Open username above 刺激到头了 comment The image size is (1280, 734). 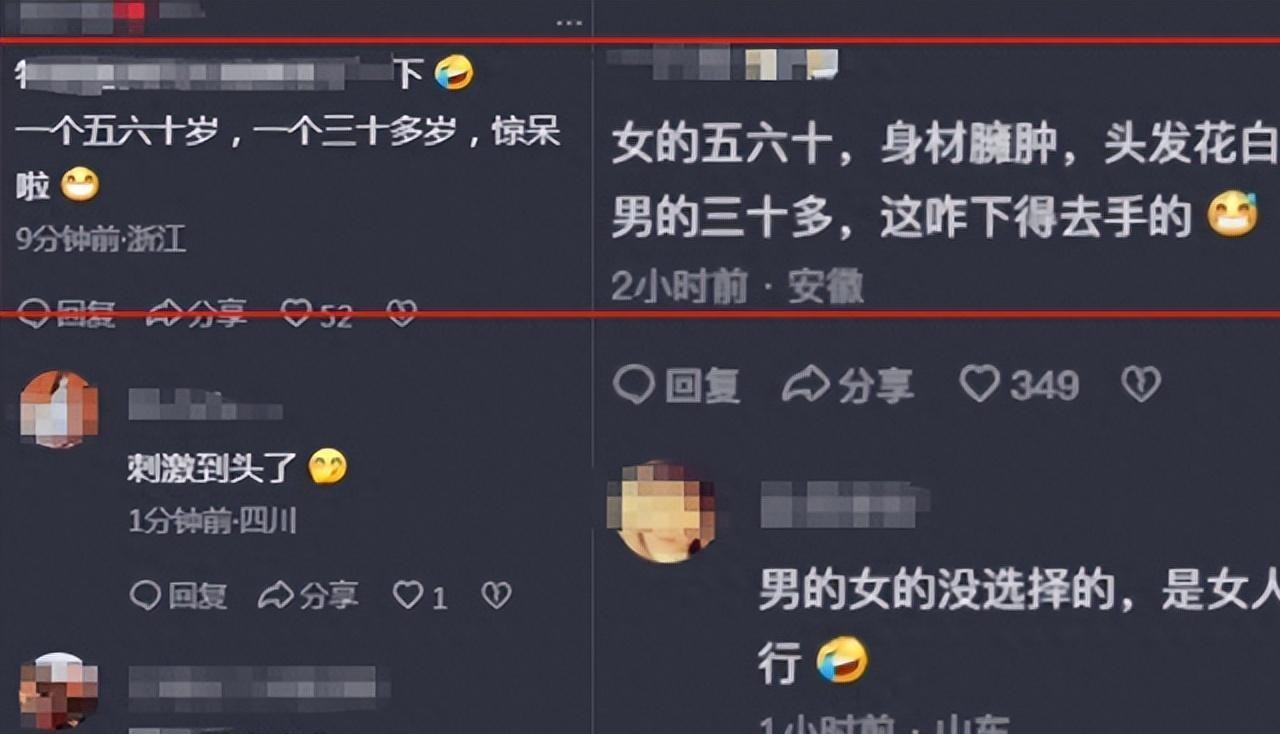pos(205,405)
